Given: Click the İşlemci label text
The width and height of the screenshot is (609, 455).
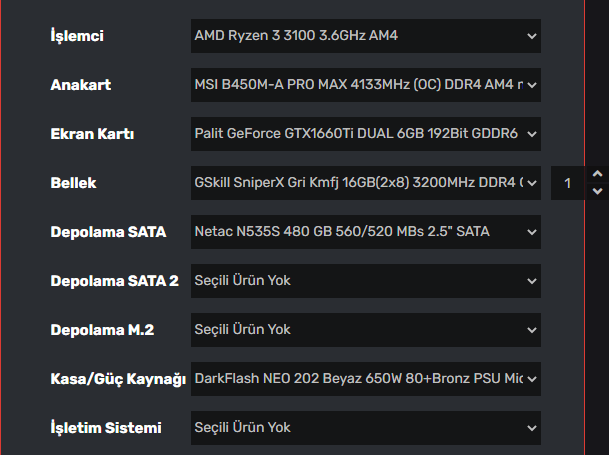Looking at the screenshot, I should click(77, 37).
